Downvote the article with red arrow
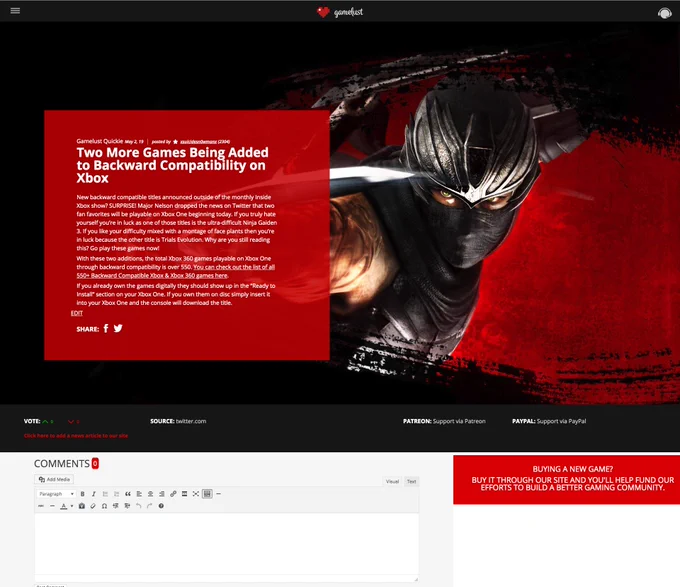 (71, 421)
